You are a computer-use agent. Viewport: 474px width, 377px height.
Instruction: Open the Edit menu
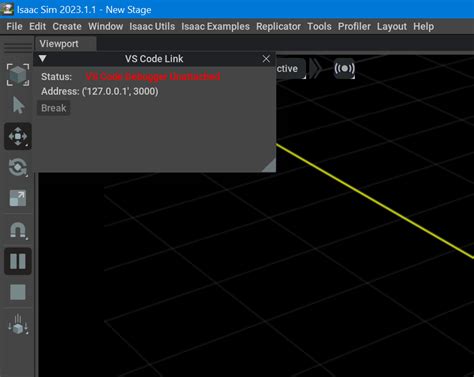[37, 26]
